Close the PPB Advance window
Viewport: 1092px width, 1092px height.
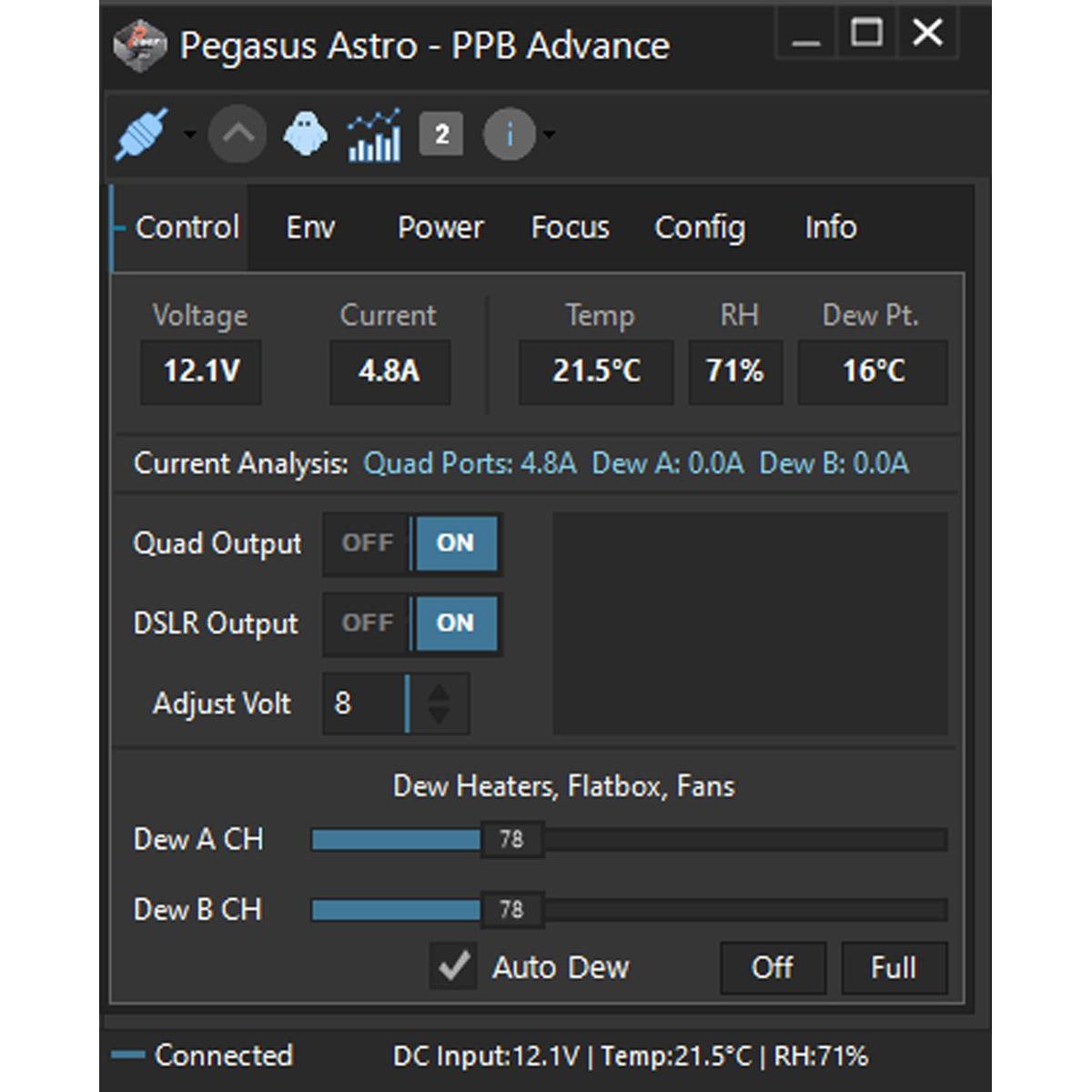[x=927, y=34]
